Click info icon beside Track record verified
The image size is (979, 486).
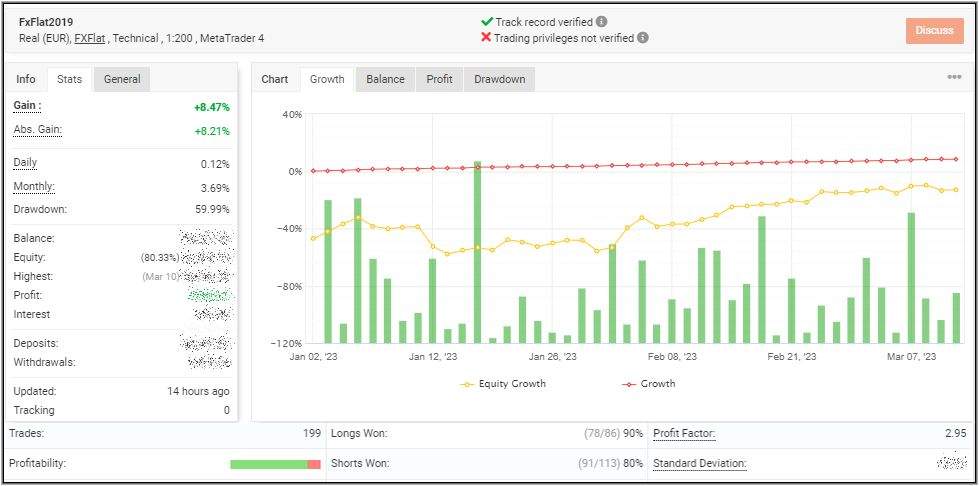[x=601, y=21]
